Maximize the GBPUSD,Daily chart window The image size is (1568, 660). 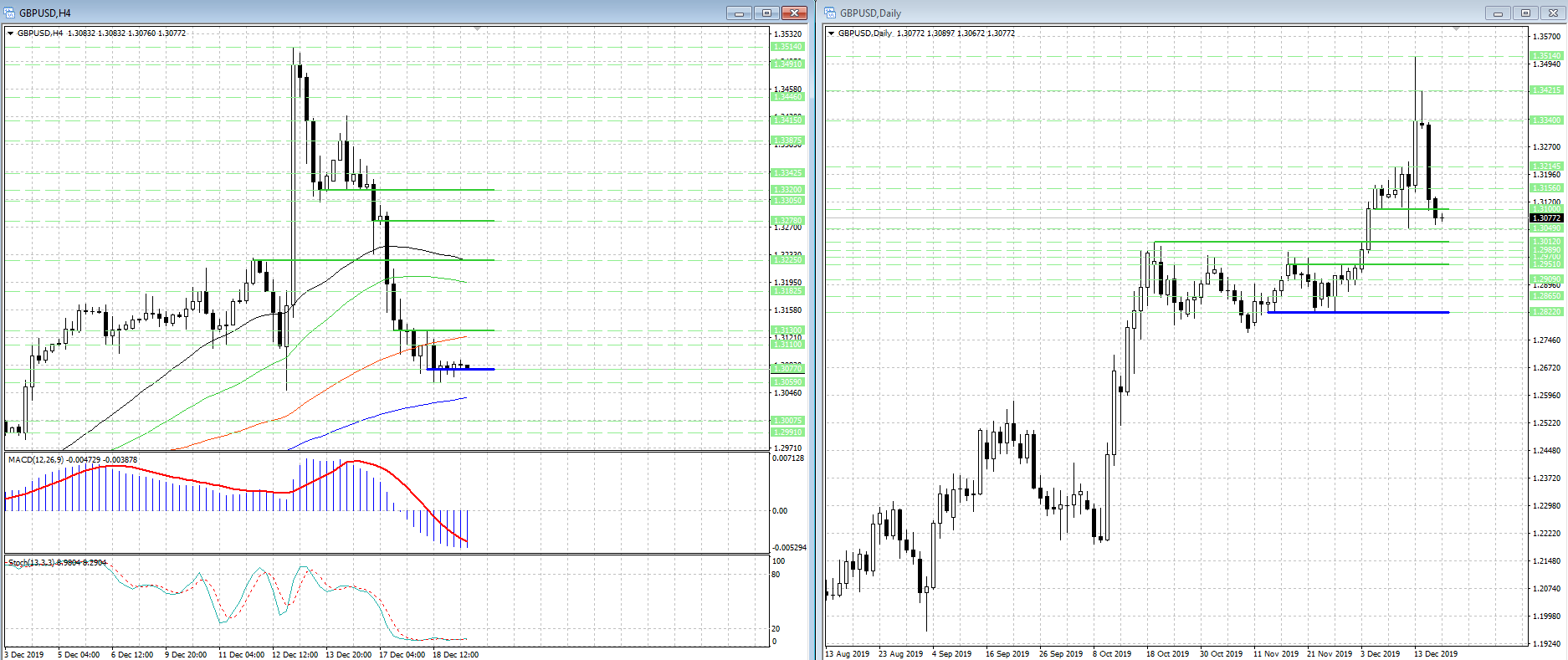tap(1525, 13)
